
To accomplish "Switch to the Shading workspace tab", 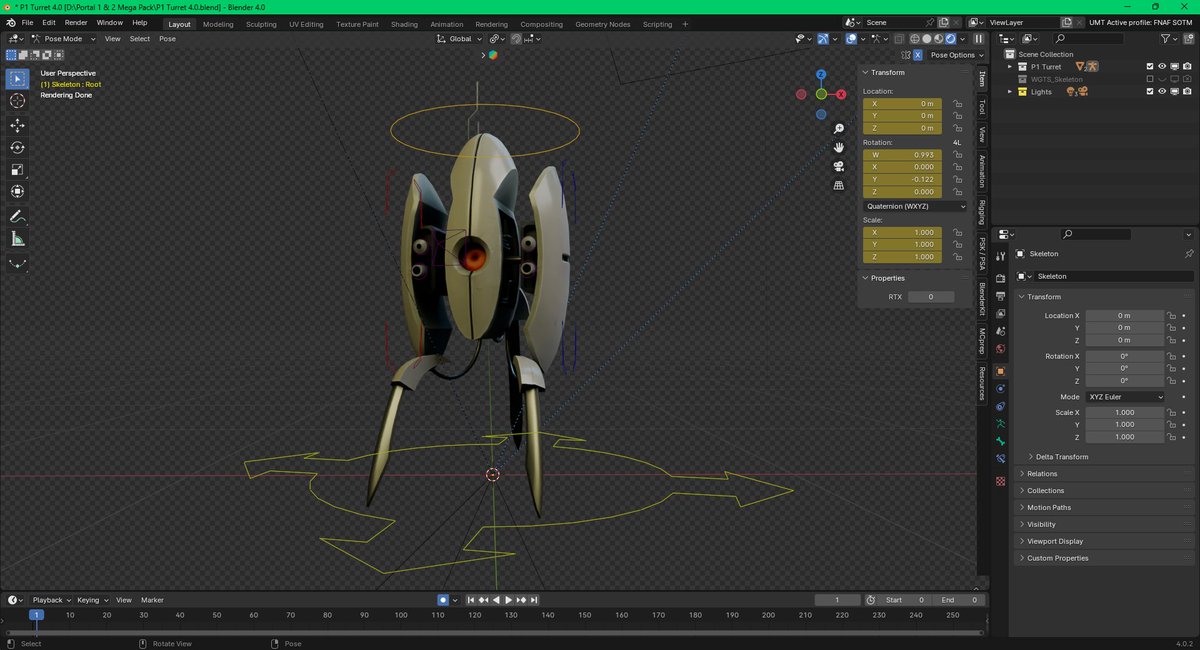I will pos(404,24).
